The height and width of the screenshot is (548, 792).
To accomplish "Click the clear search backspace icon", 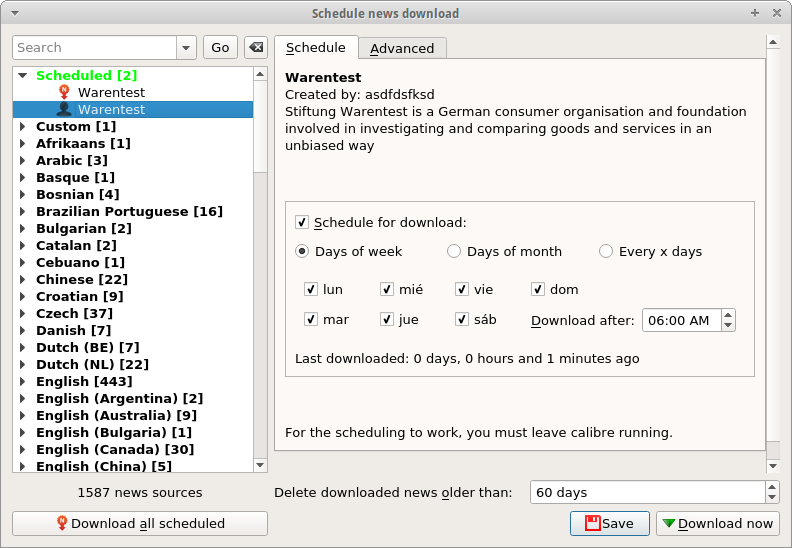I will click(255, 47).
